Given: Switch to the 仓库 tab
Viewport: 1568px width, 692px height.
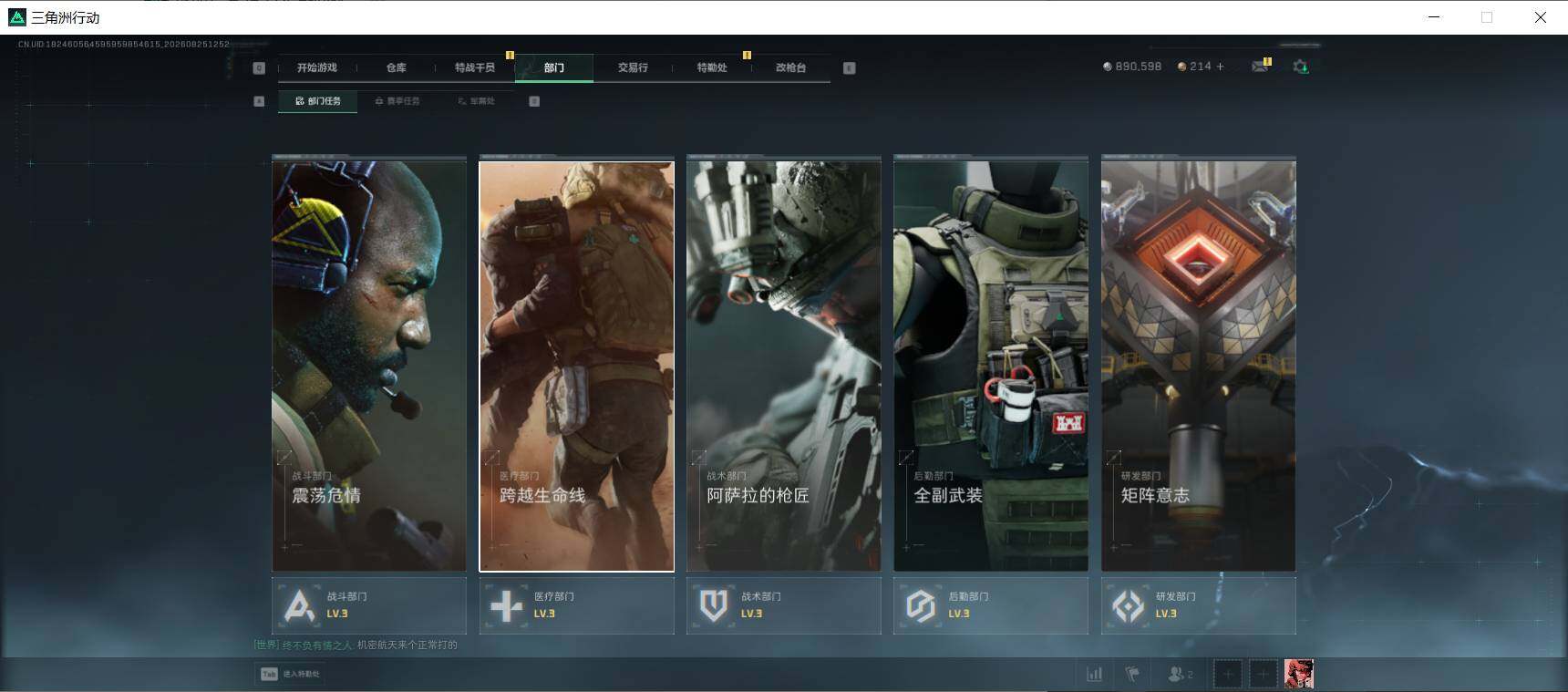Looking at the screenshot, I should [396, 67].
